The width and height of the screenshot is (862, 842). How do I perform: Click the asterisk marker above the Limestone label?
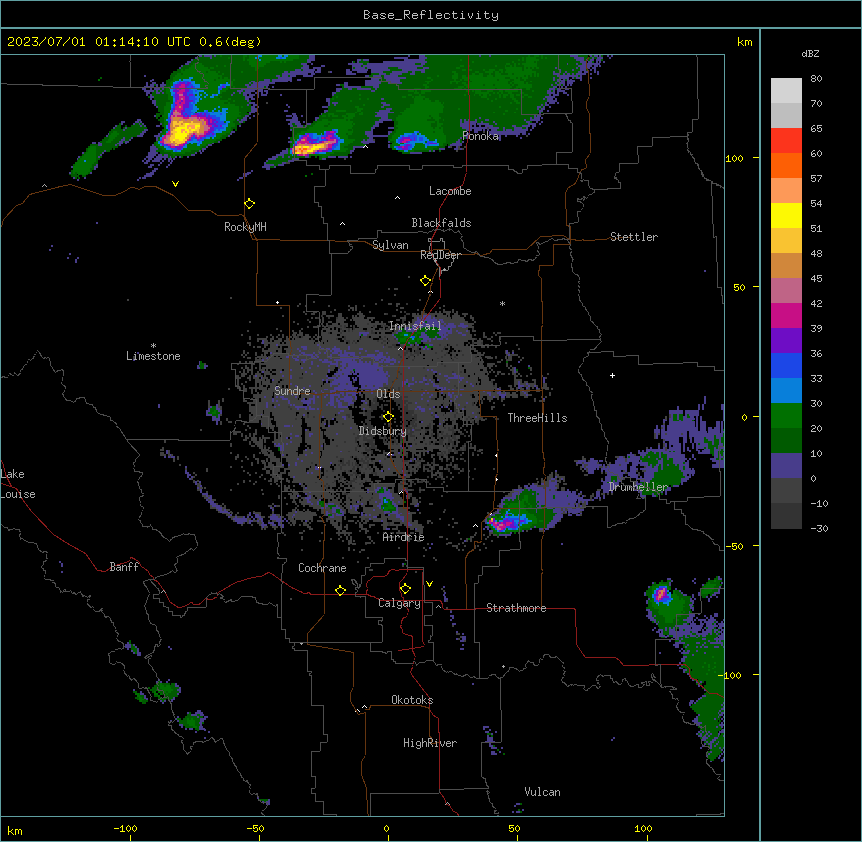(153, 346)
